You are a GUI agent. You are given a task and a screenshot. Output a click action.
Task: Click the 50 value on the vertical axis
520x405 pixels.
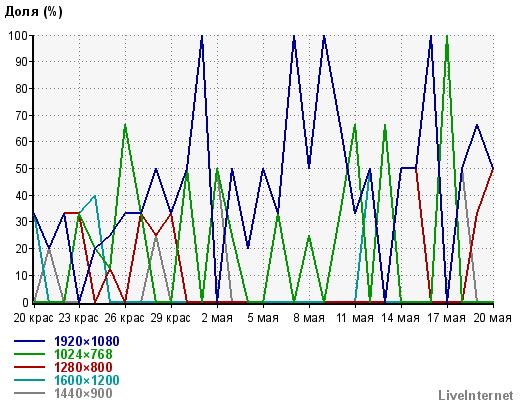22,169
